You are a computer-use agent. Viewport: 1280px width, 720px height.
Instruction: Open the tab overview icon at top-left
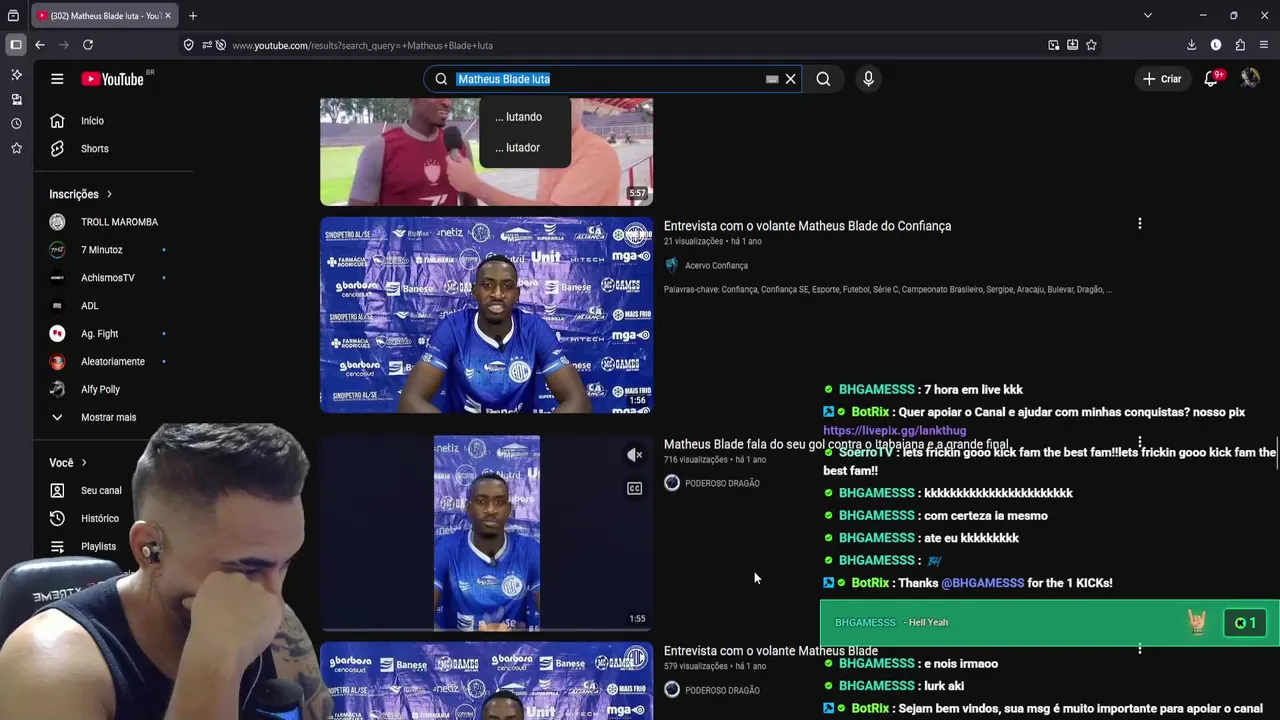coord(13,16)
